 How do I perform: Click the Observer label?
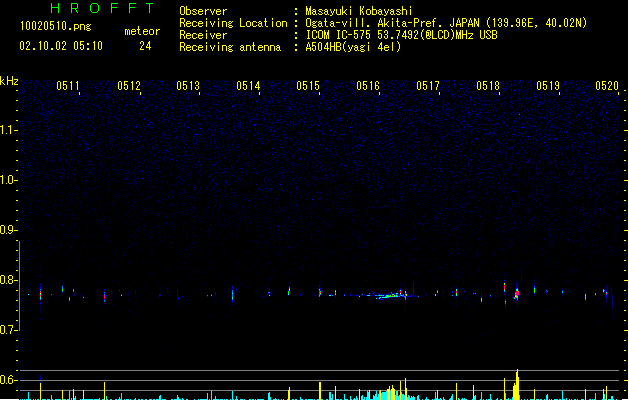203,11
